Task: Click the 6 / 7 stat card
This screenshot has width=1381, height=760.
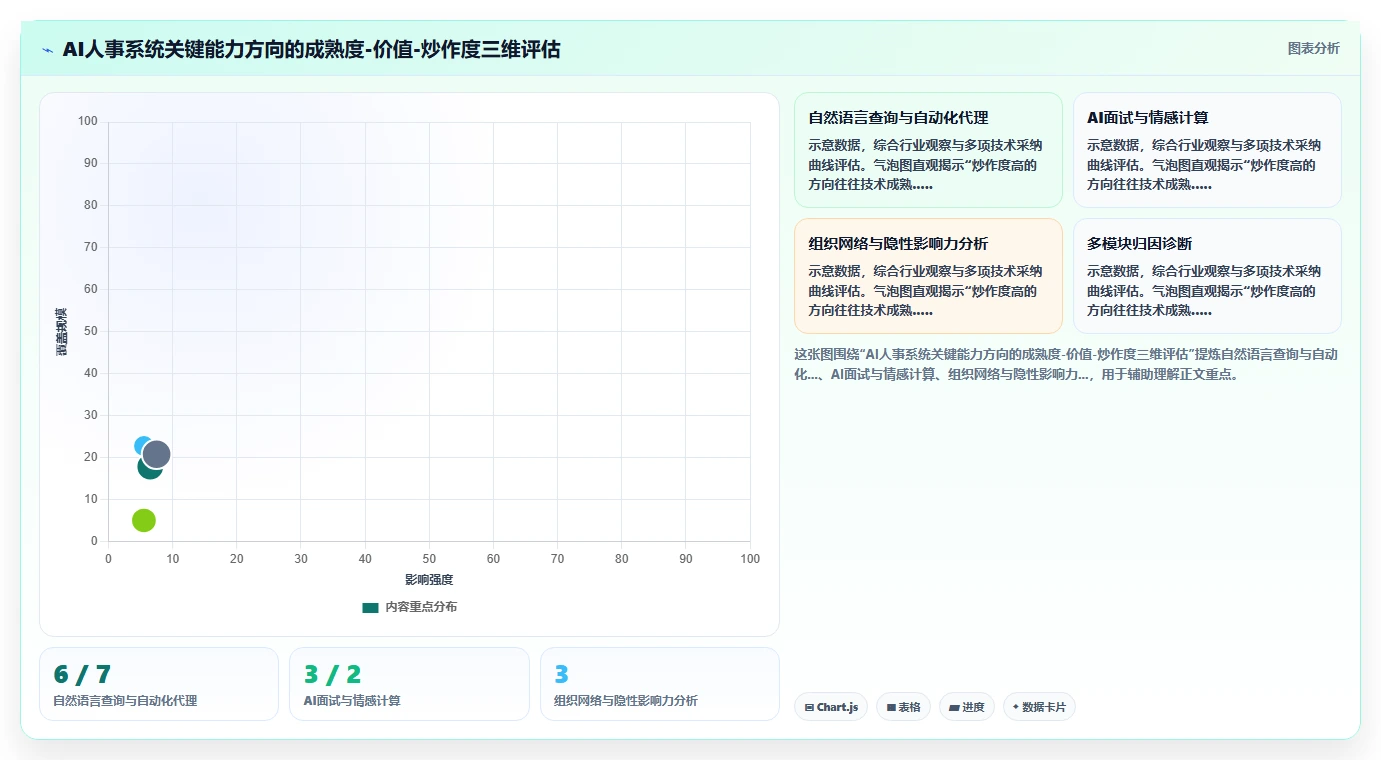Action: point(159,684)
